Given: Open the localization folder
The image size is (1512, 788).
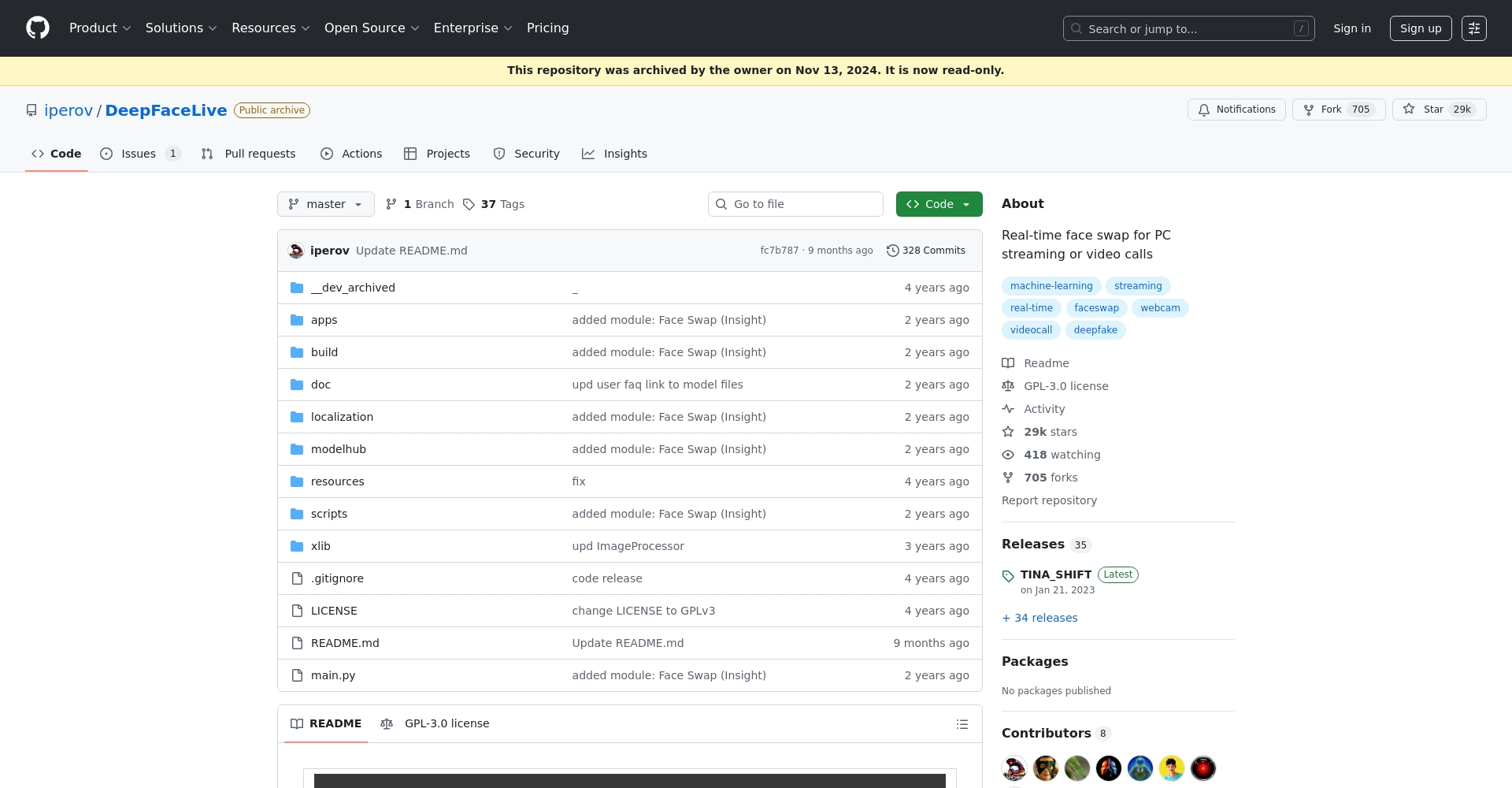Looking at the screenshot, I should tap(342, 417).
